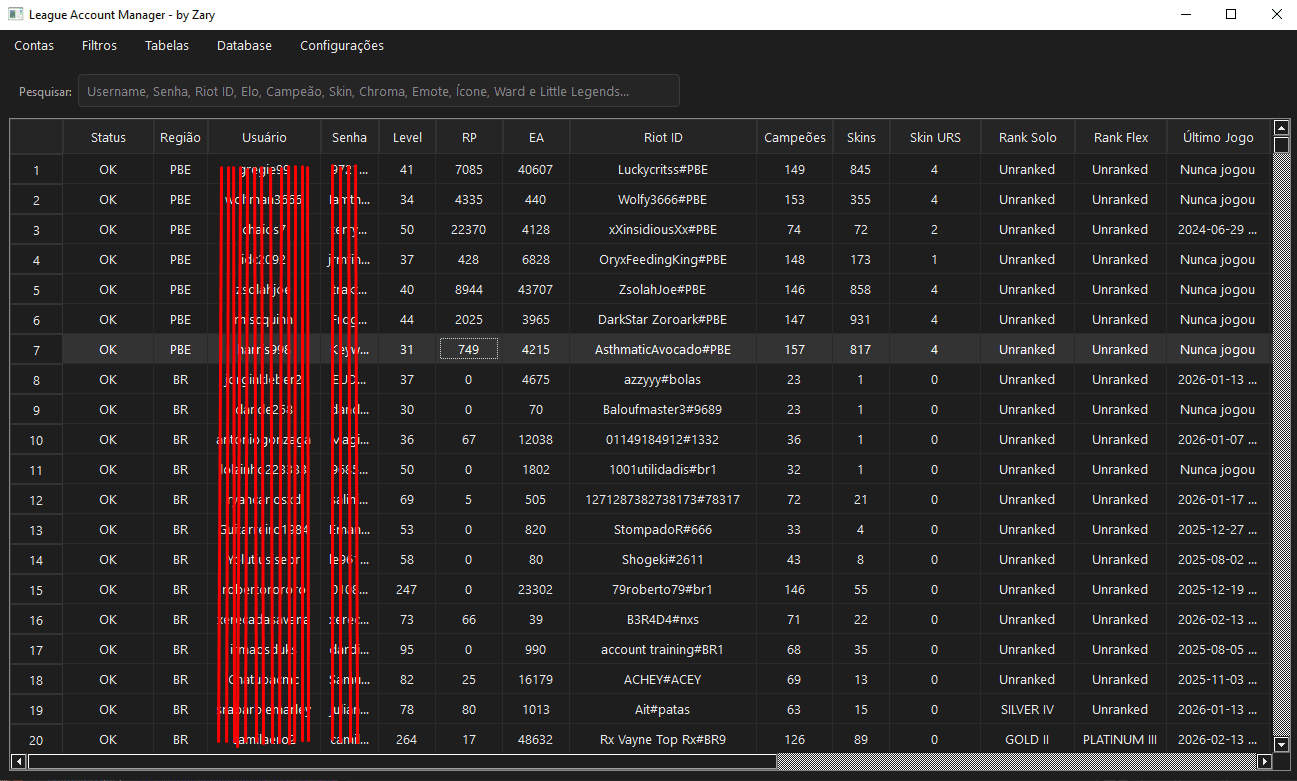This screenshot has height=781, width=1297.
Task: Click the app icon in title bar
Action: tap(15, 15)
